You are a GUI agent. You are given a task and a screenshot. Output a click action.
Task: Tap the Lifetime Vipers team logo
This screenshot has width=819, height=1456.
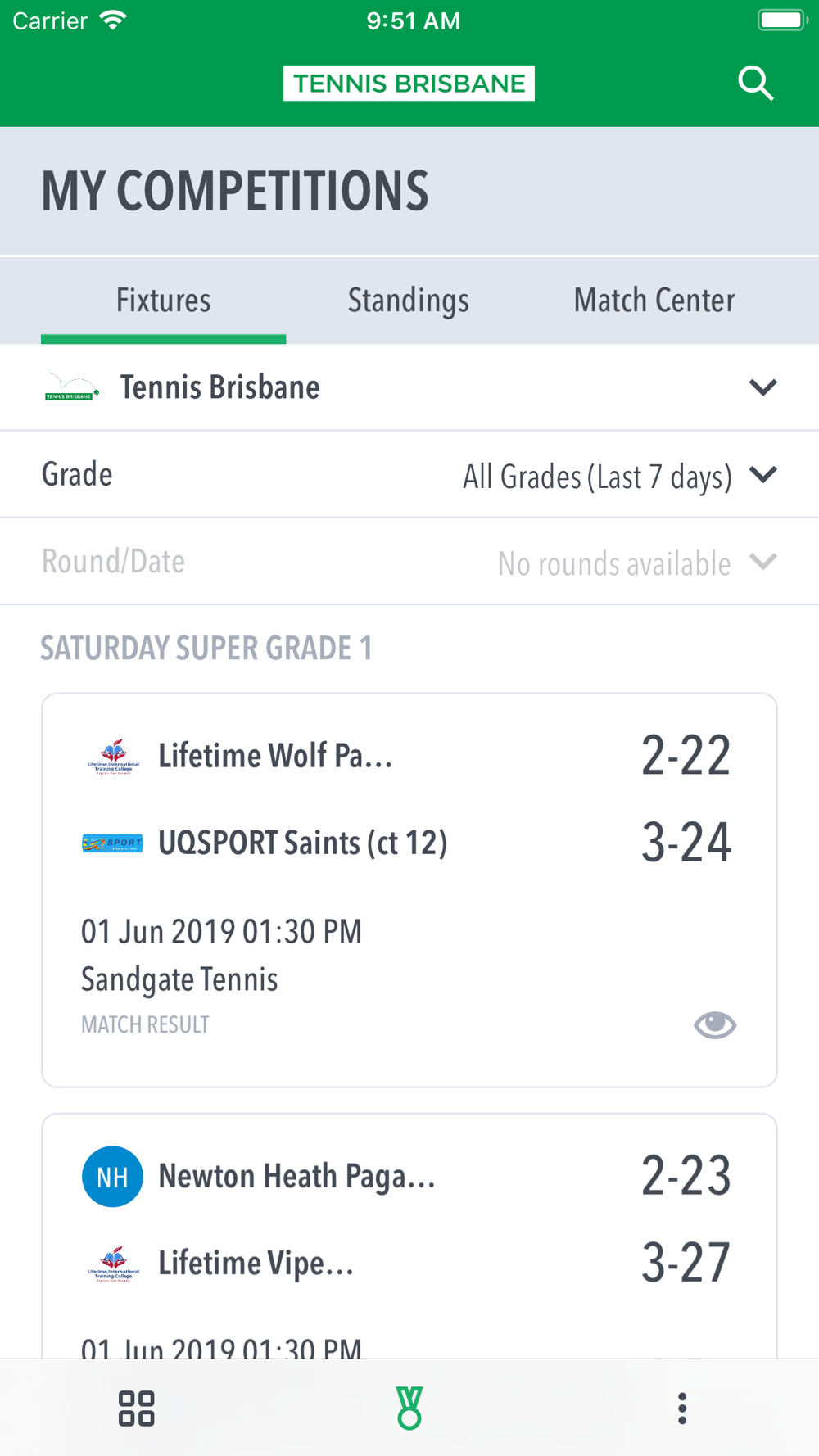click(113, 1264)
